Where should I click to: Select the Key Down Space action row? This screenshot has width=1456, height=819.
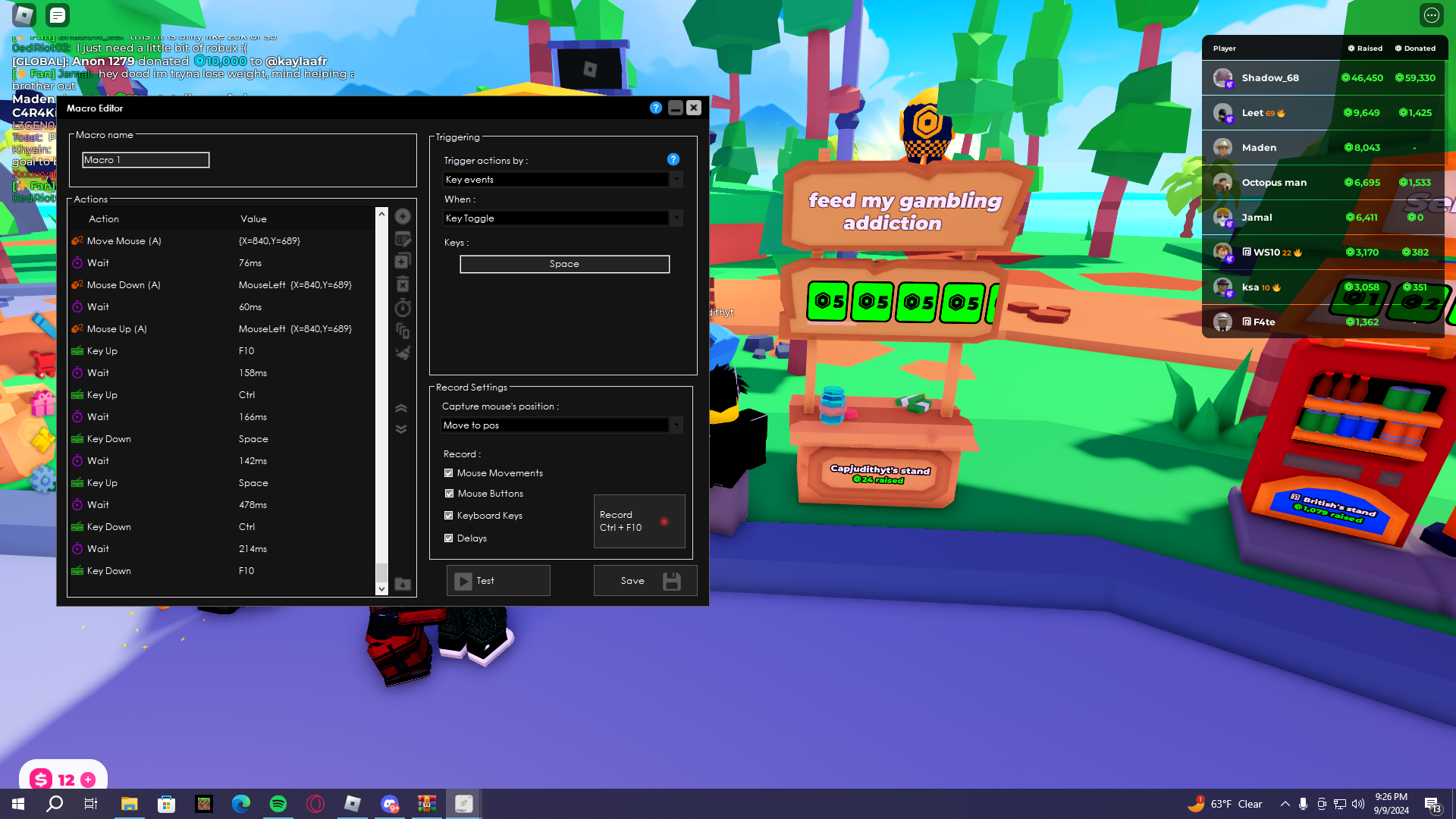pyautogui.click(x=220, y=439)
